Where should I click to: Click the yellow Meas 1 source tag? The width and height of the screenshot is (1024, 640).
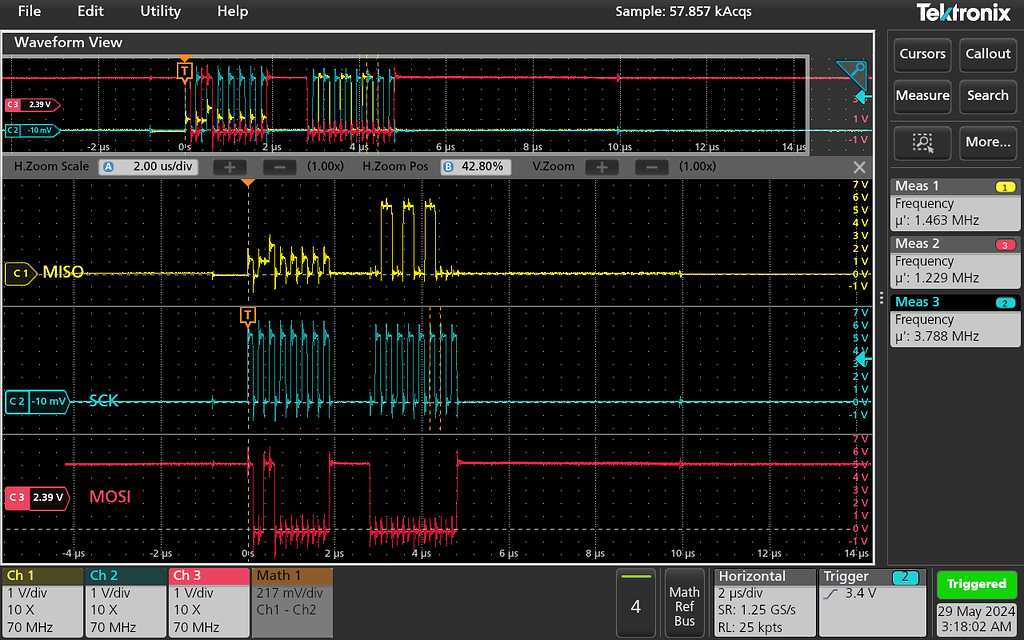[x=1004, y=187]
